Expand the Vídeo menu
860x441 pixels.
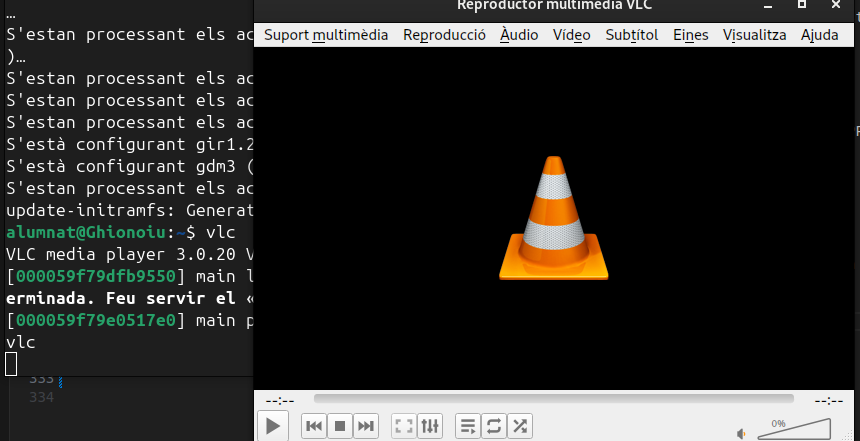coord(573,35)
